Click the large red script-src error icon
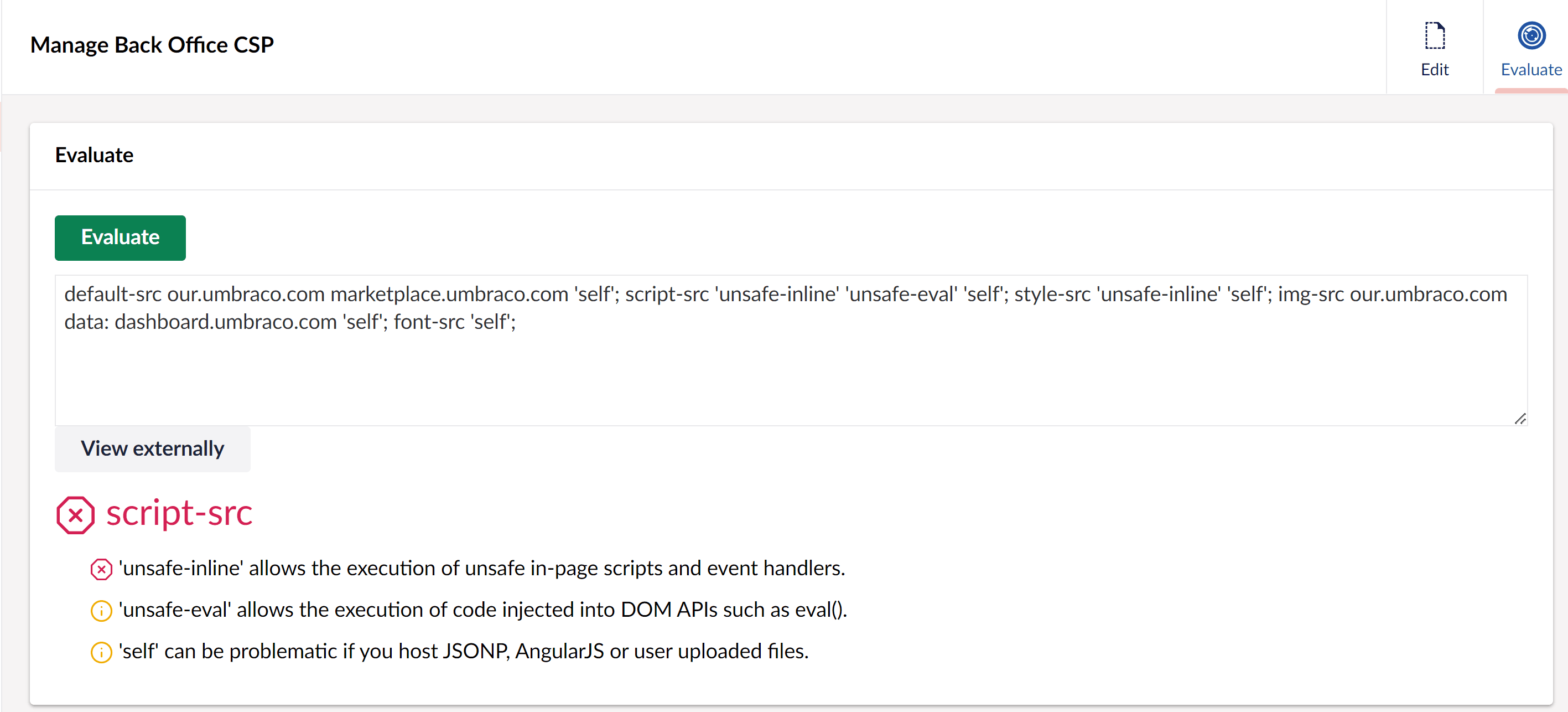 pos(75,515)
